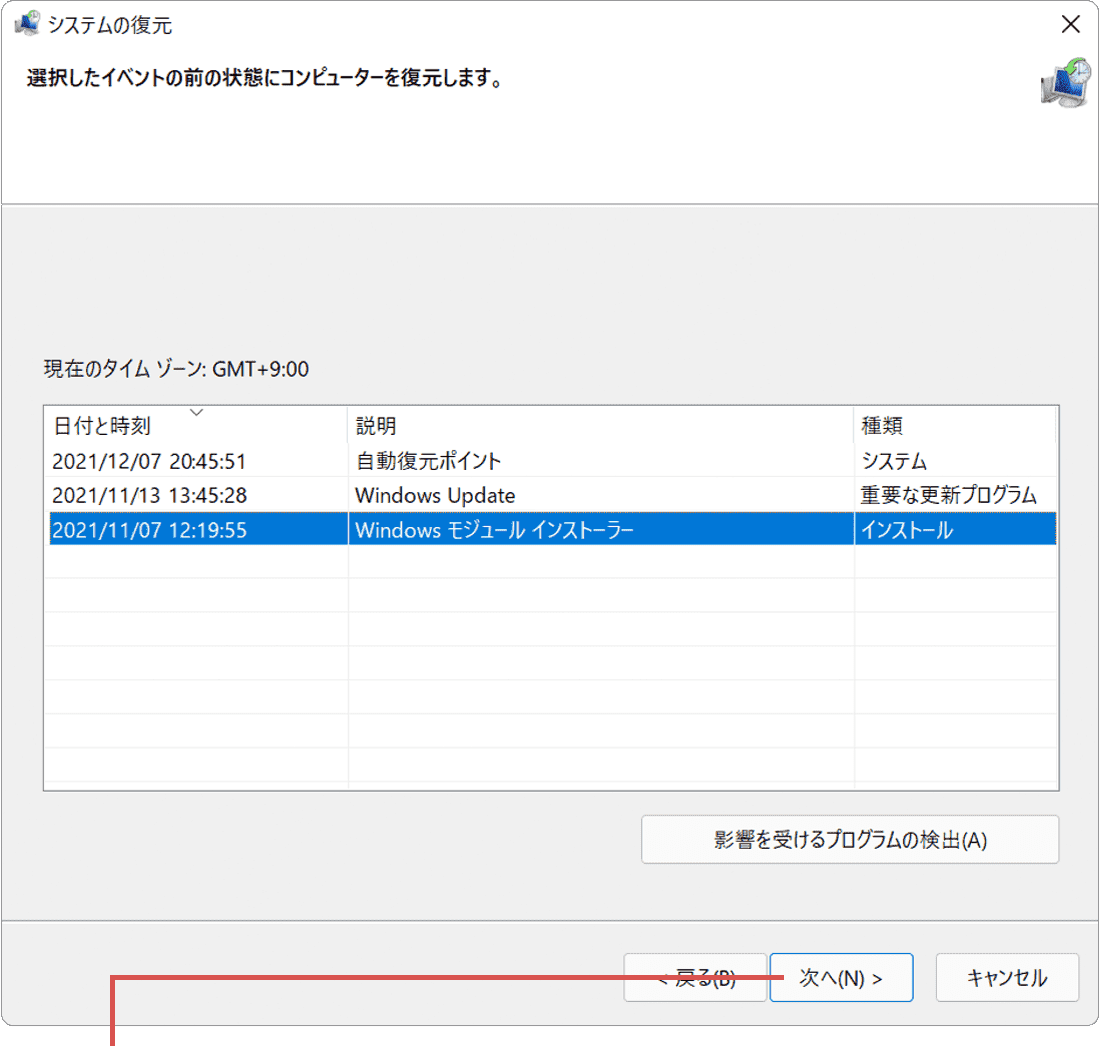This screenshot has width=1100, height=1046.
Task: Click the computer restore graphic in header
Action: [1064, 82]
